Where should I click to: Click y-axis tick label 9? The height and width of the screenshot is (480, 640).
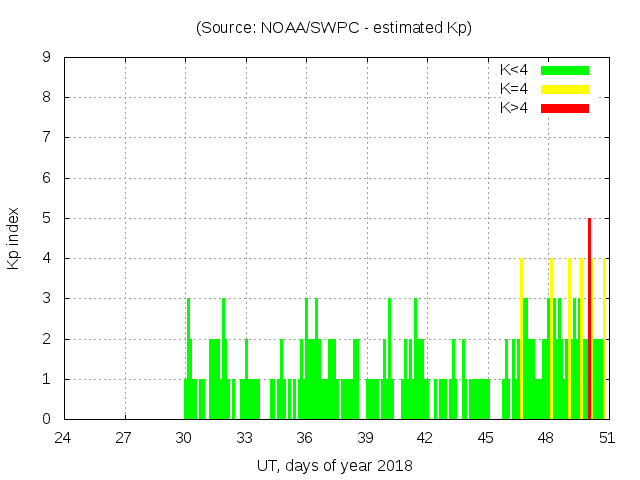(x=46, y=58)
